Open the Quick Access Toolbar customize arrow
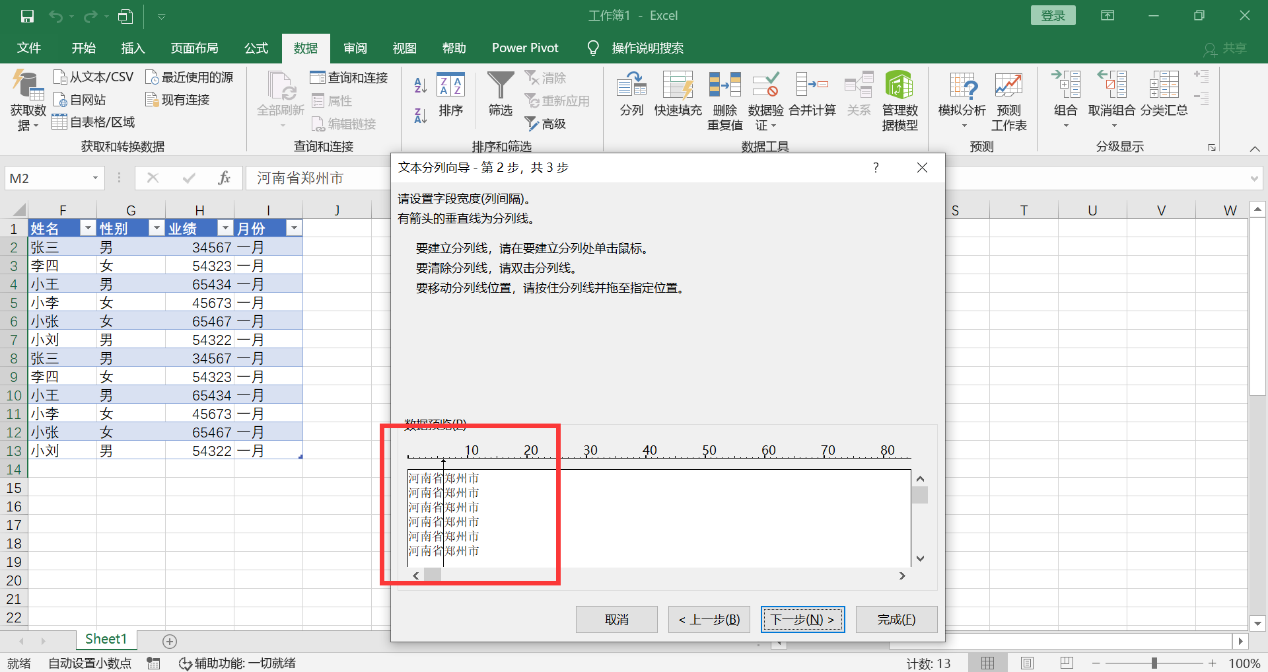Screen dimensions: 1268x672 point(161,16)
